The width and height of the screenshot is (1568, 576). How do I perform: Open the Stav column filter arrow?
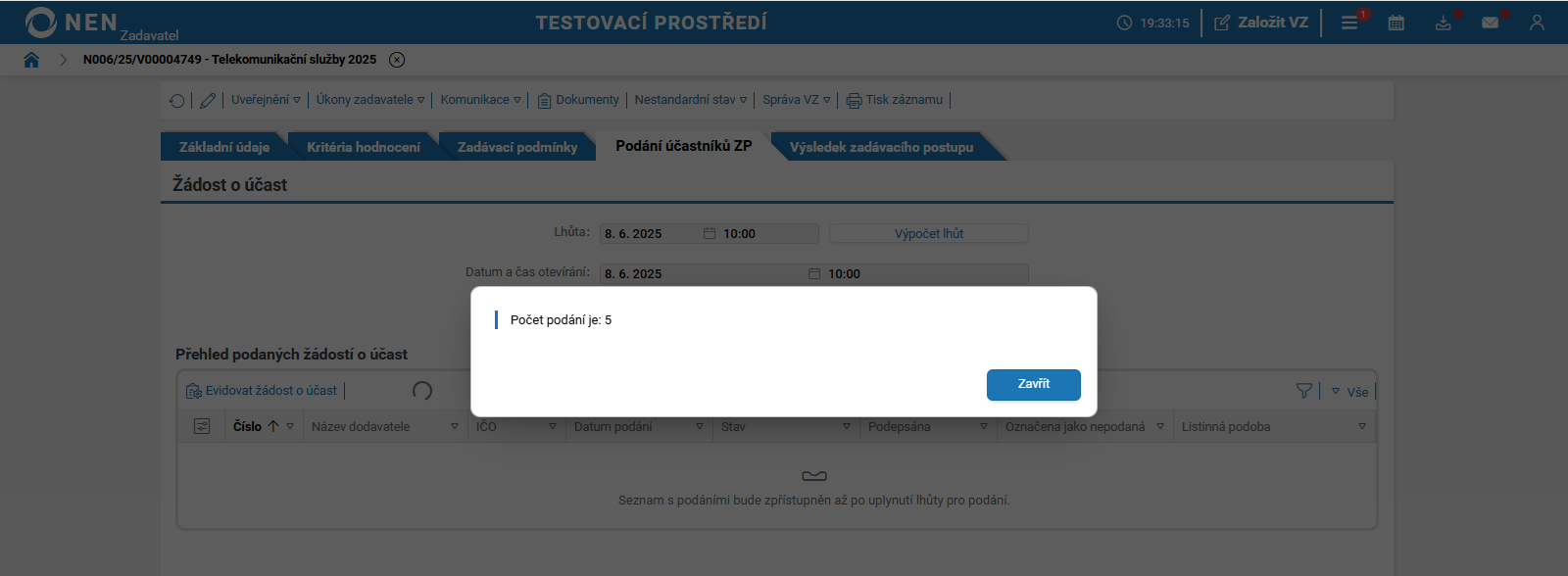847,426
